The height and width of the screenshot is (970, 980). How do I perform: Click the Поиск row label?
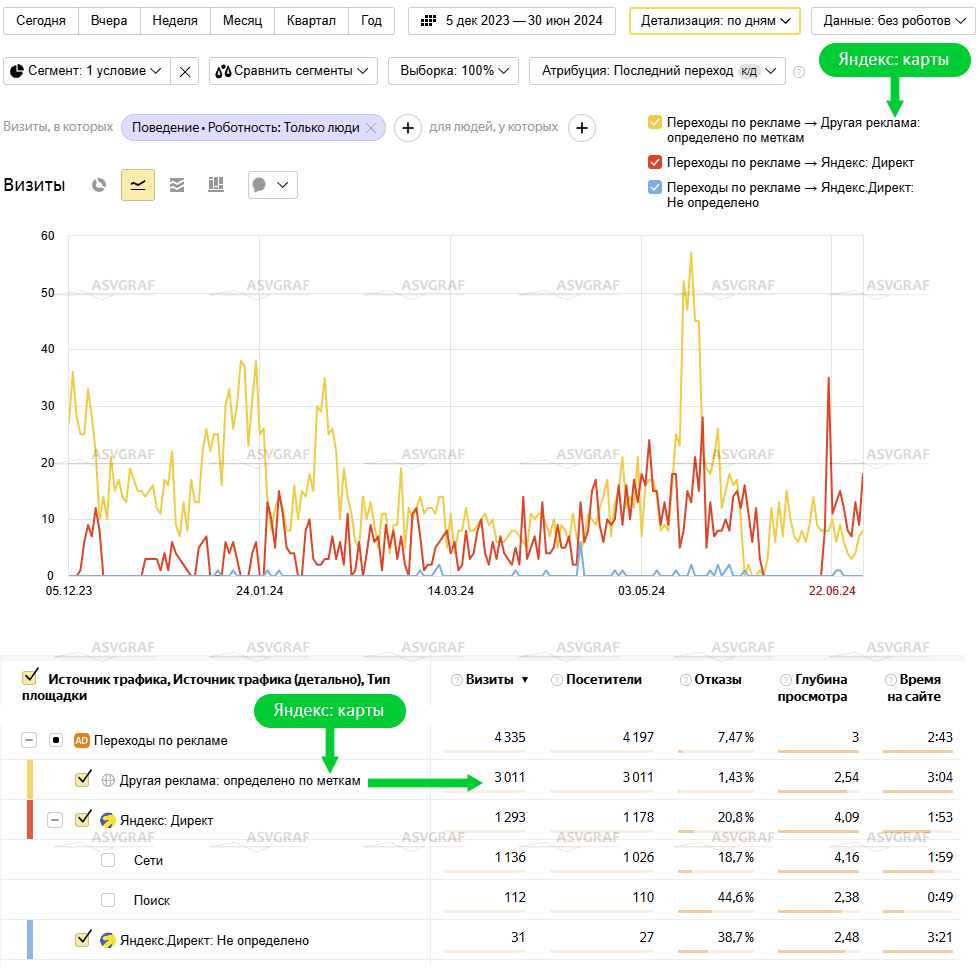point(152,901)
